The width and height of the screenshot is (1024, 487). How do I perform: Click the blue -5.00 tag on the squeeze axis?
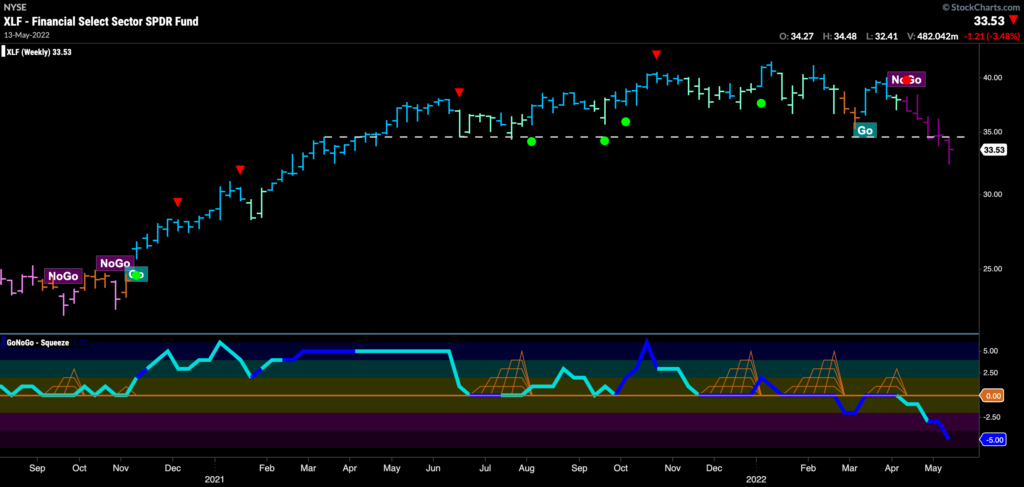coord(993,439)
